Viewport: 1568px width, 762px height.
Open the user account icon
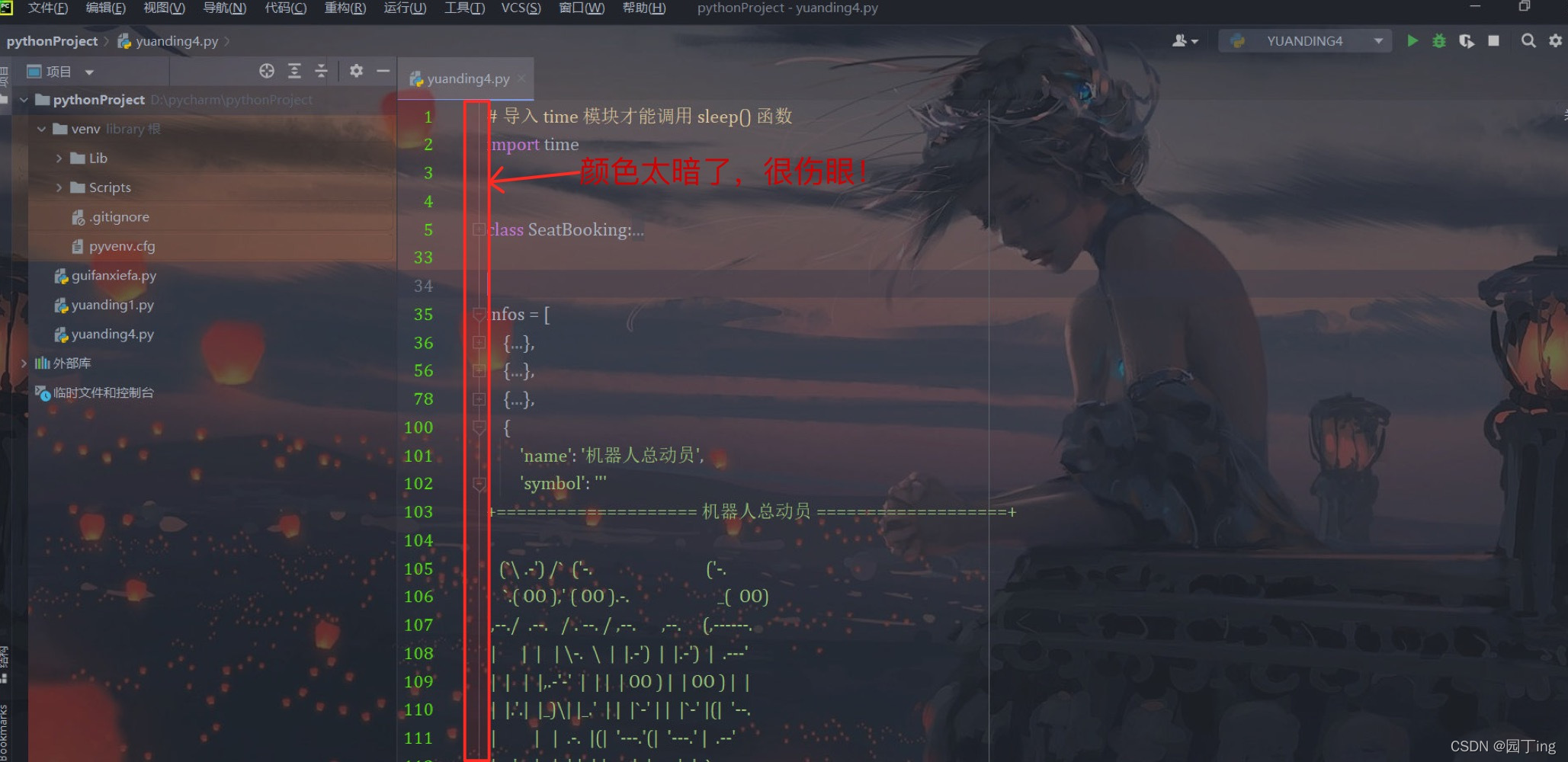click(1185, 41)
